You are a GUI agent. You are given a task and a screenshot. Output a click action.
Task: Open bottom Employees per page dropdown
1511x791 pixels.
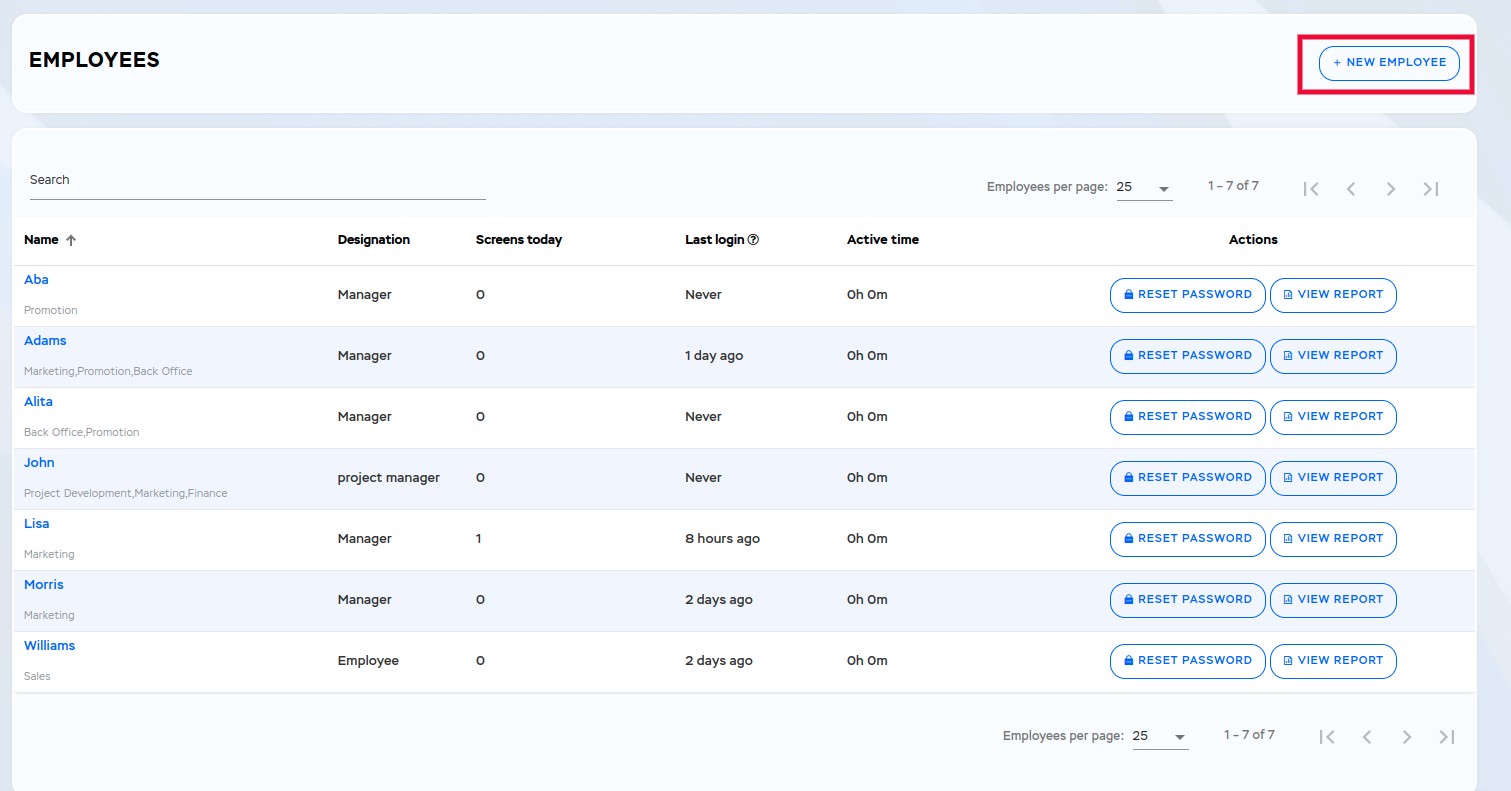point(1160,737)
